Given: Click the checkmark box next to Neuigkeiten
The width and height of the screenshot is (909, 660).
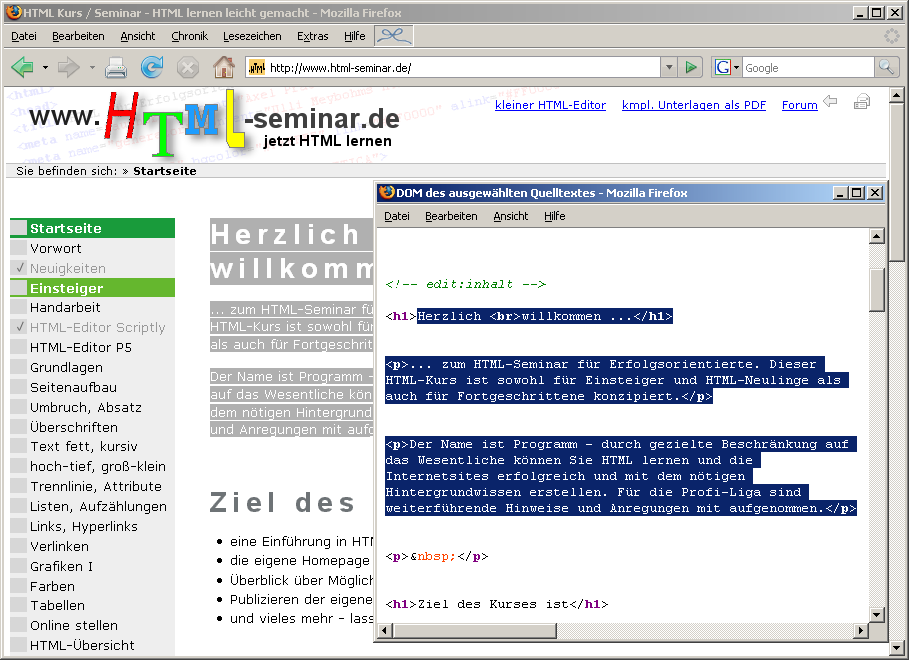Looking at the screenshot, I should 19,268.
